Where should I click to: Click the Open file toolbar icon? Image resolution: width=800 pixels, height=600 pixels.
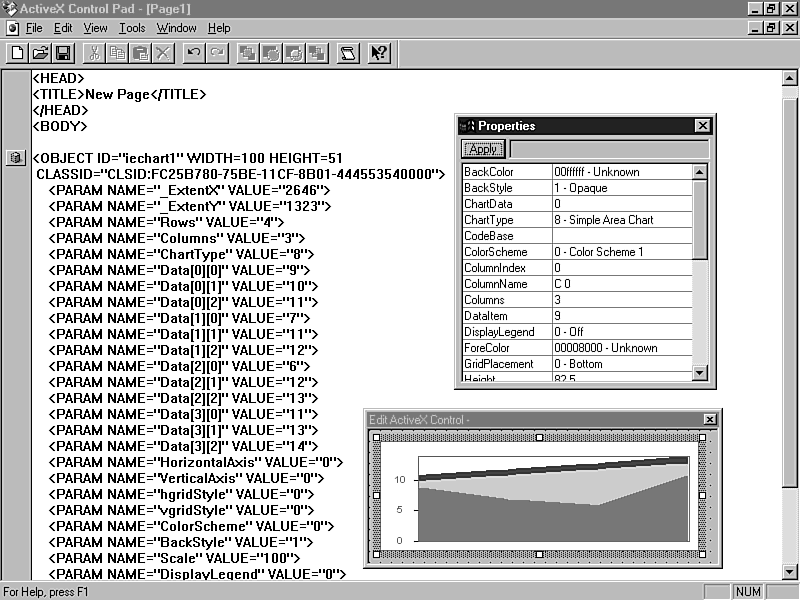coord(40,52)
